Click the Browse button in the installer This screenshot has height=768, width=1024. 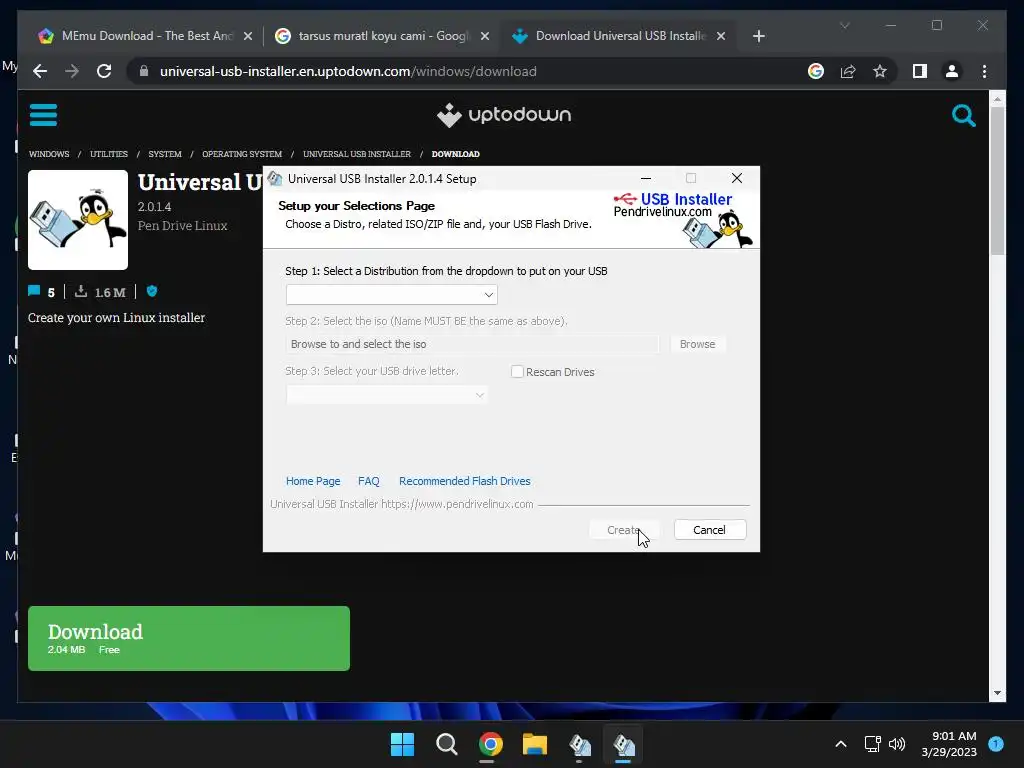(x=697, y=344)
